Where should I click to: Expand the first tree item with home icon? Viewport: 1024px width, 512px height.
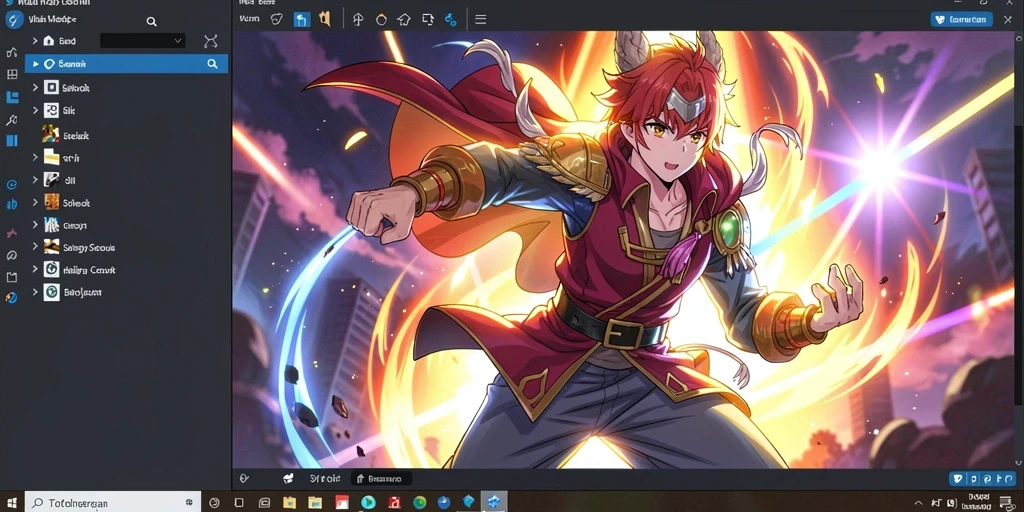(x=35, y=40)
